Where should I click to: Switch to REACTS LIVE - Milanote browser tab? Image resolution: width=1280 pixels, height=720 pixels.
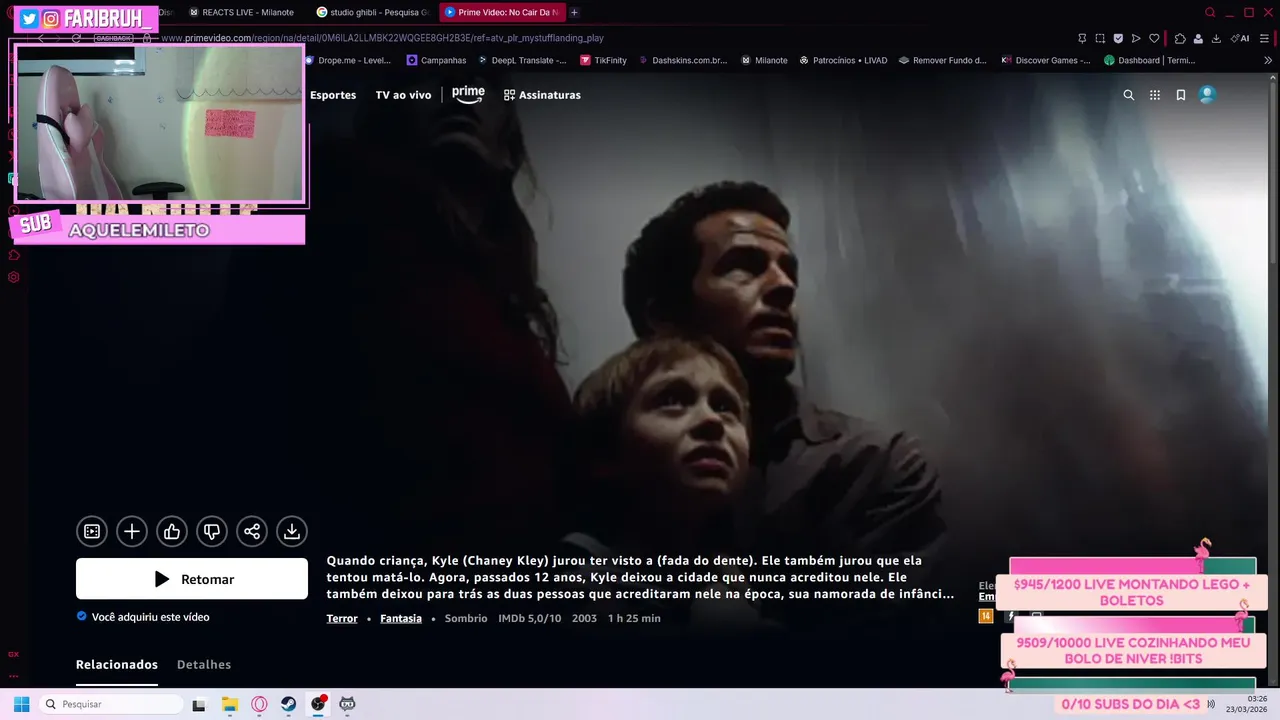click(241, 12)
